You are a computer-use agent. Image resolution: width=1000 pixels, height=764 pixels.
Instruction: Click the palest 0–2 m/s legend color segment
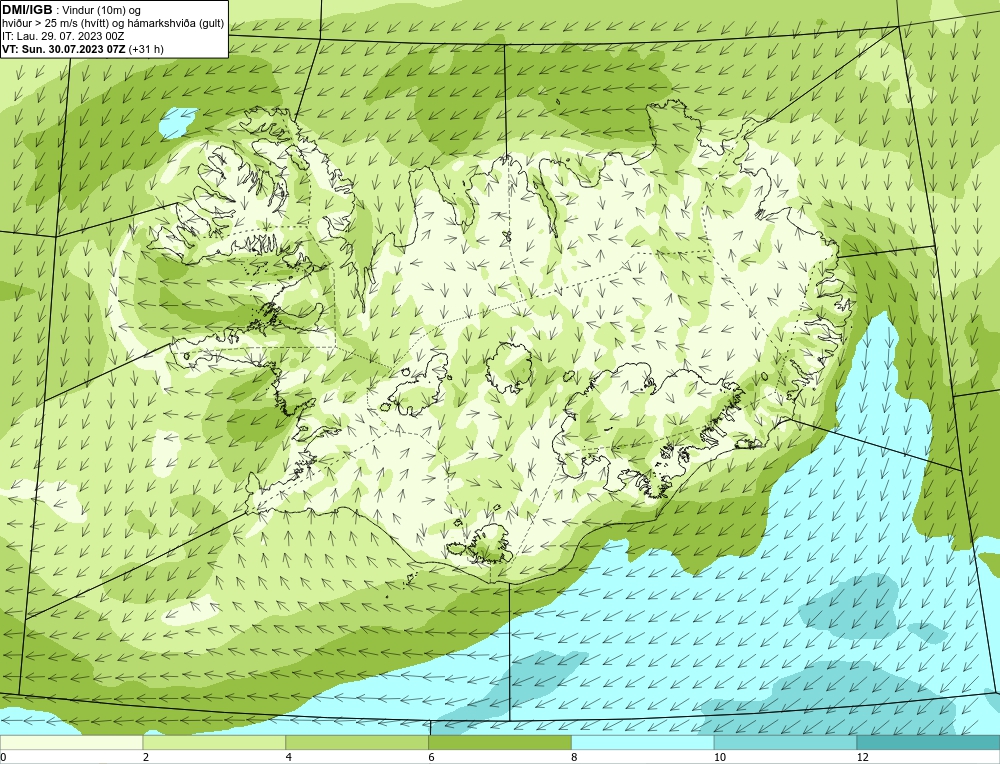71,742
